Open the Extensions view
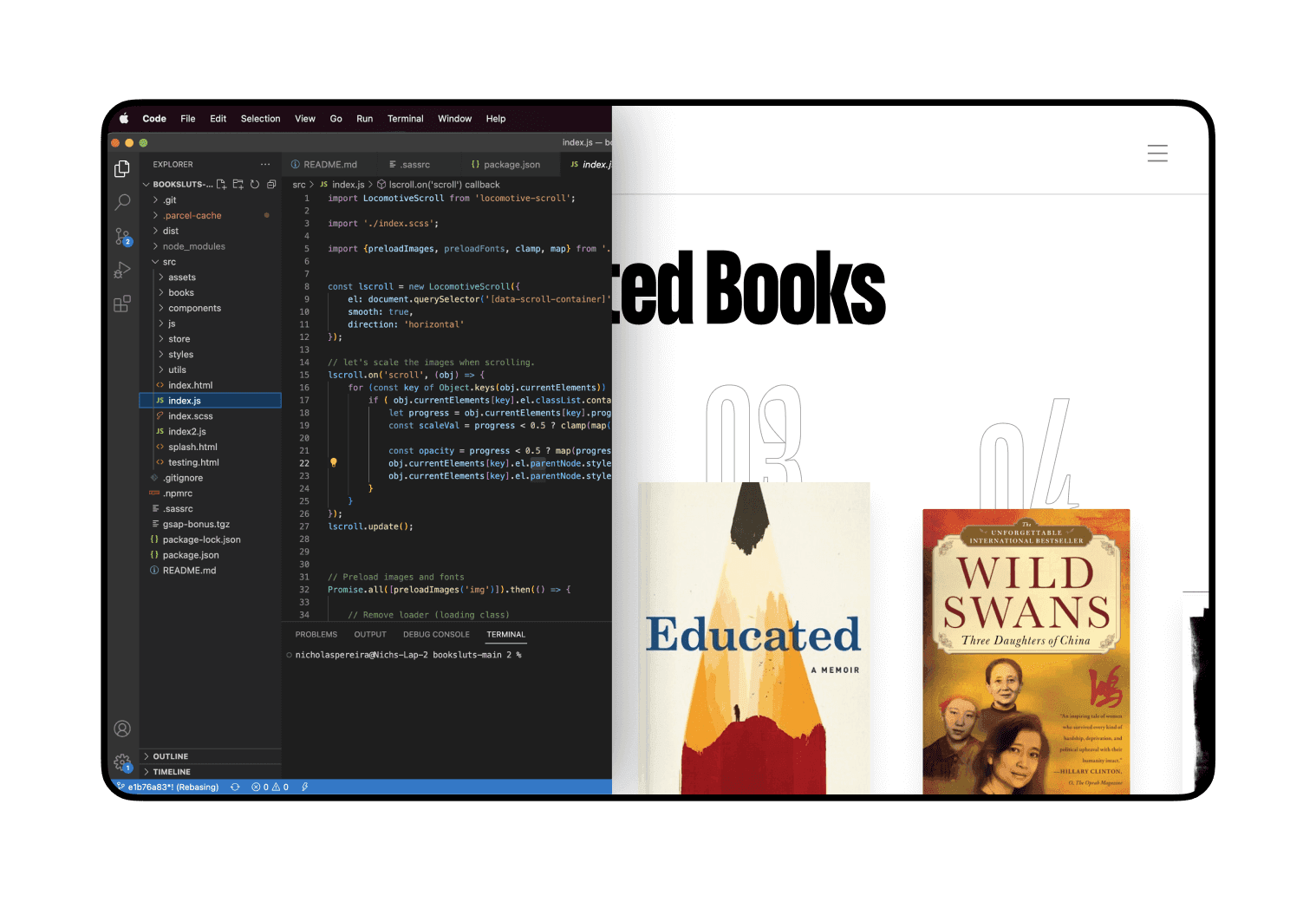Viewport: 1316px width, 902px height. [x=122, y=304]
